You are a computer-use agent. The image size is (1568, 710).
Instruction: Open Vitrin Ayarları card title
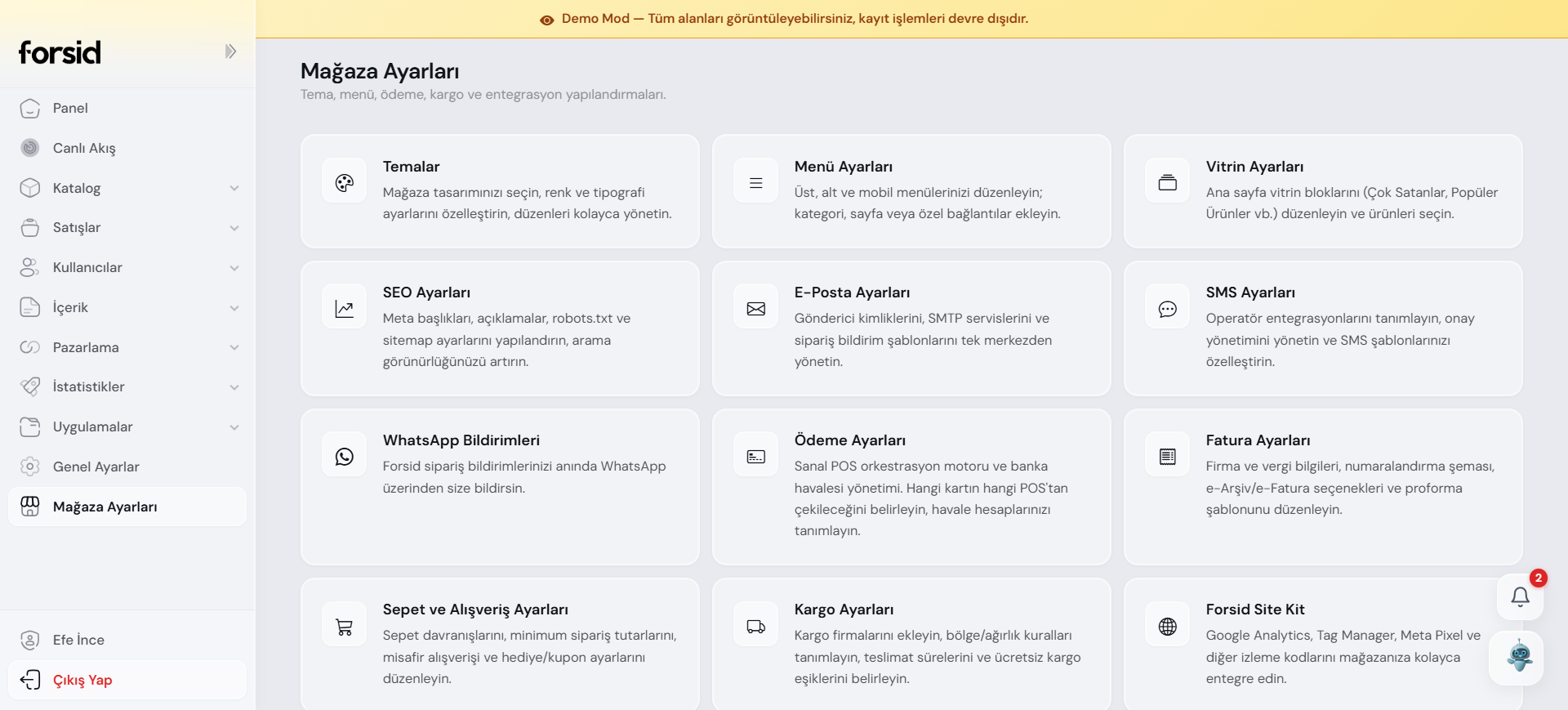(1254, 167)
